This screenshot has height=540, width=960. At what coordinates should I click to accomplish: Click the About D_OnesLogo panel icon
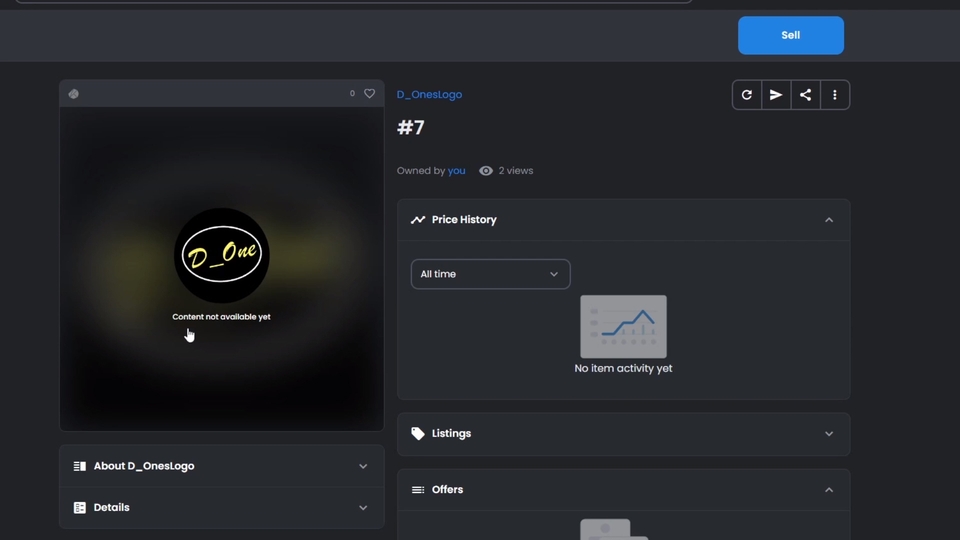tap(80, 467)
